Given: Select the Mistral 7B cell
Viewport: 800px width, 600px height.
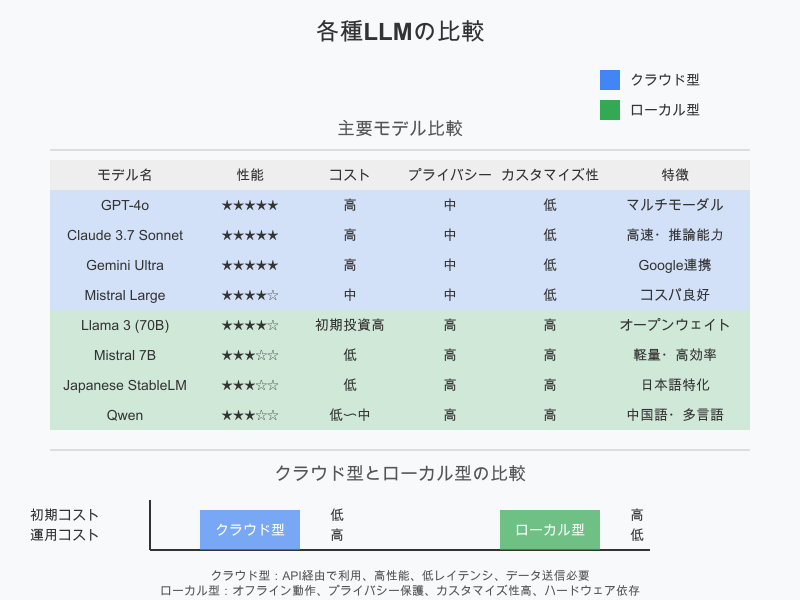Looking at the screenshot, I should [125, 355].
